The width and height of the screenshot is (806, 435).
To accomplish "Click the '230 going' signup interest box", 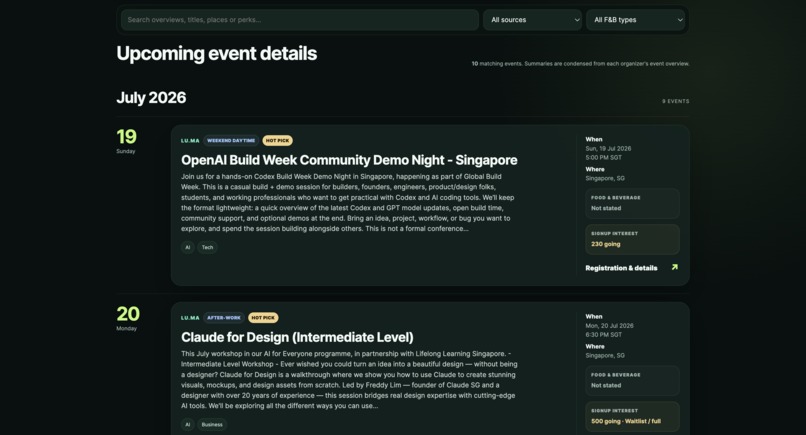I will 632,239.
